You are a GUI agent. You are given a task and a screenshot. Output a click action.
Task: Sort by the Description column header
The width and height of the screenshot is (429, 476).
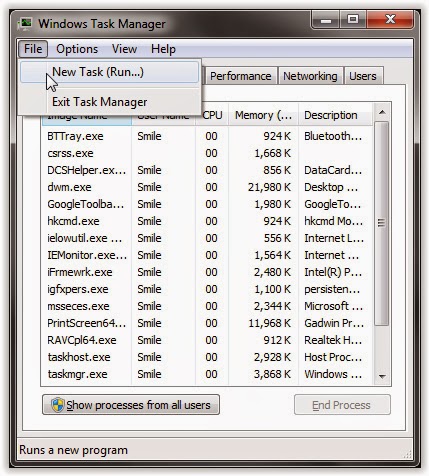coord(335,115)
